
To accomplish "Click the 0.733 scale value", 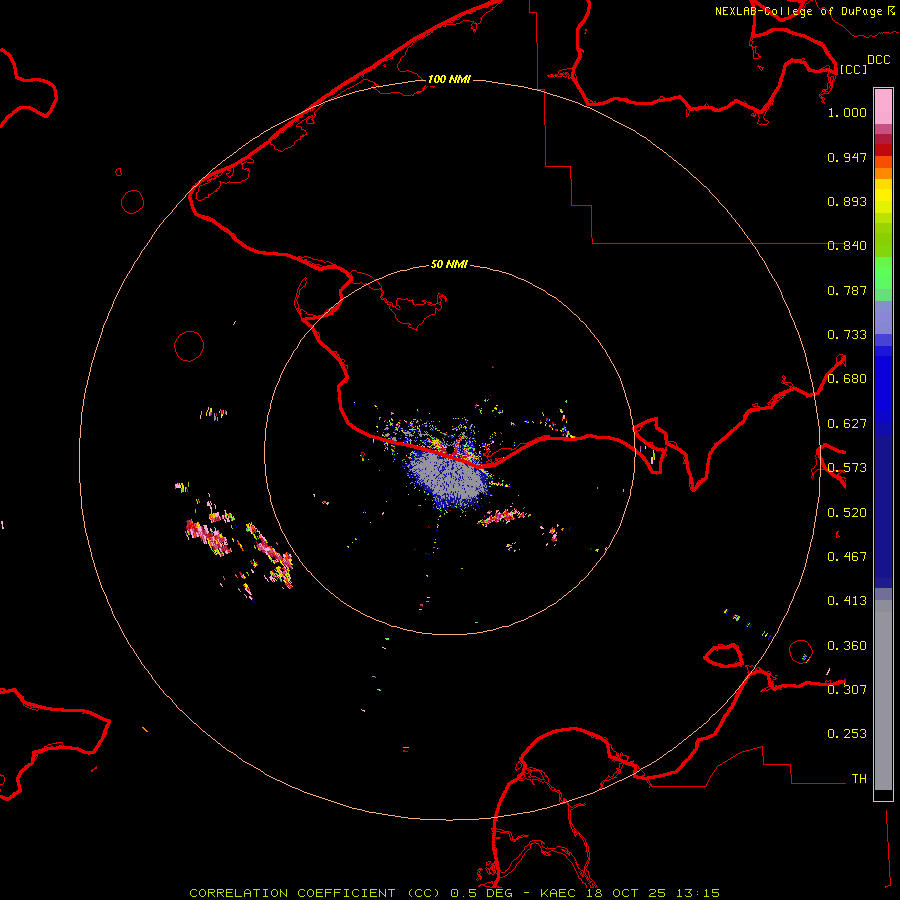I will tap(847, 335).
